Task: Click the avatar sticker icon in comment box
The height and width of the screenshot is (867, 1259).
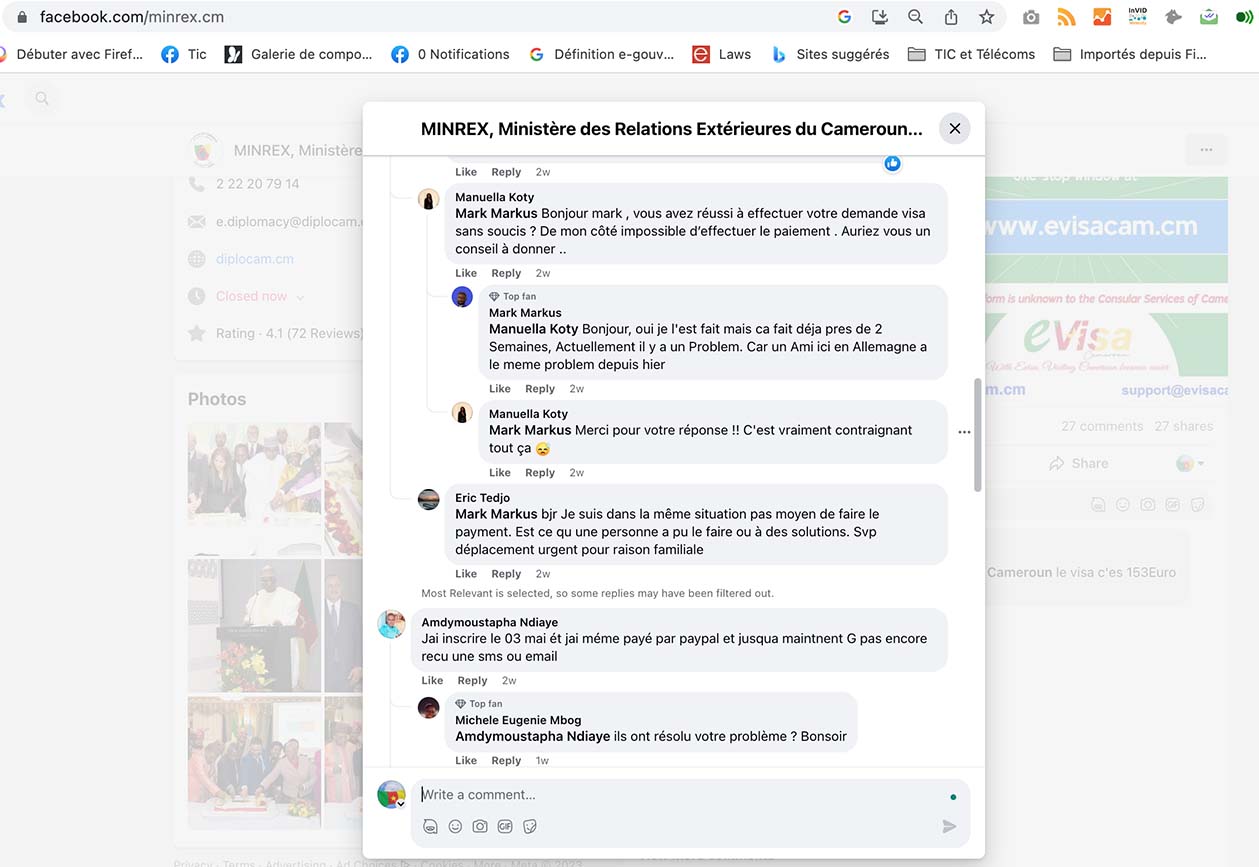Action: pos(430,826)
